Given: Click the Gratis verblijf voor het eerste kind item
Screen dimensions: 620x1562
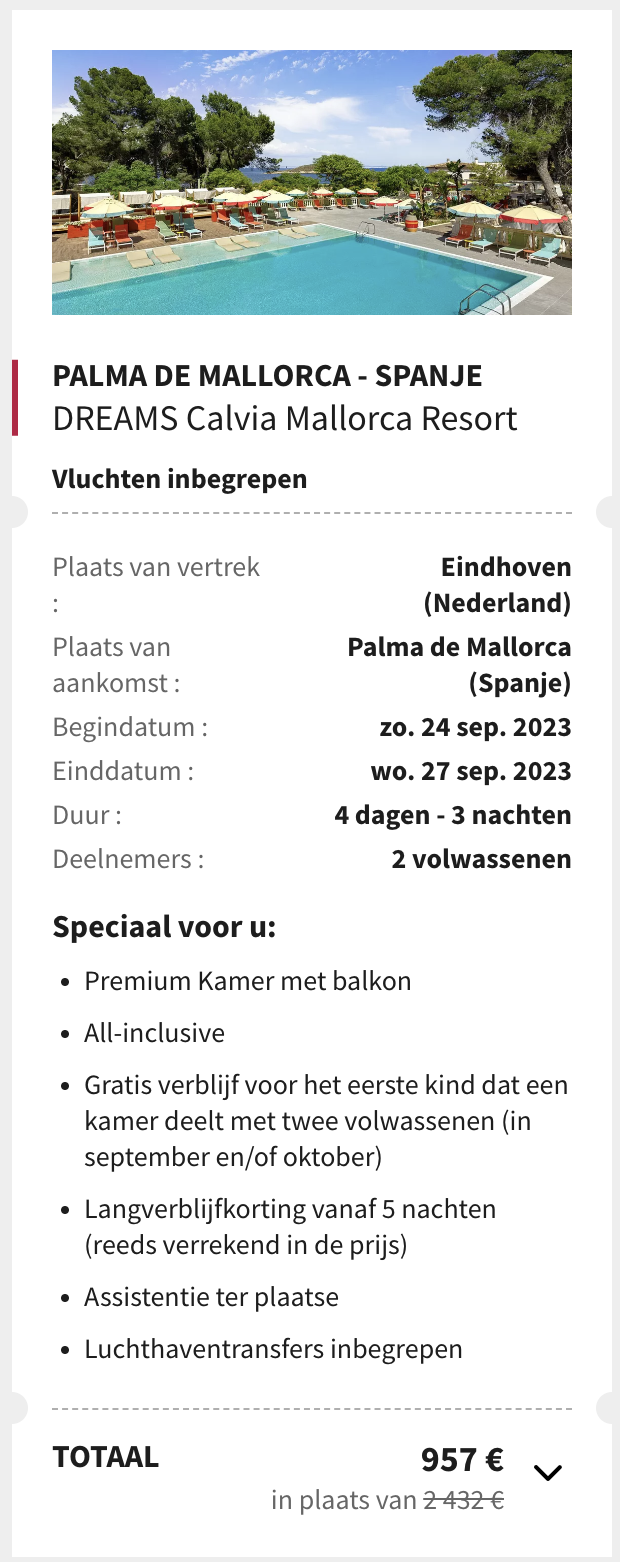Looking at the screenshot, I should point(326,1121).
